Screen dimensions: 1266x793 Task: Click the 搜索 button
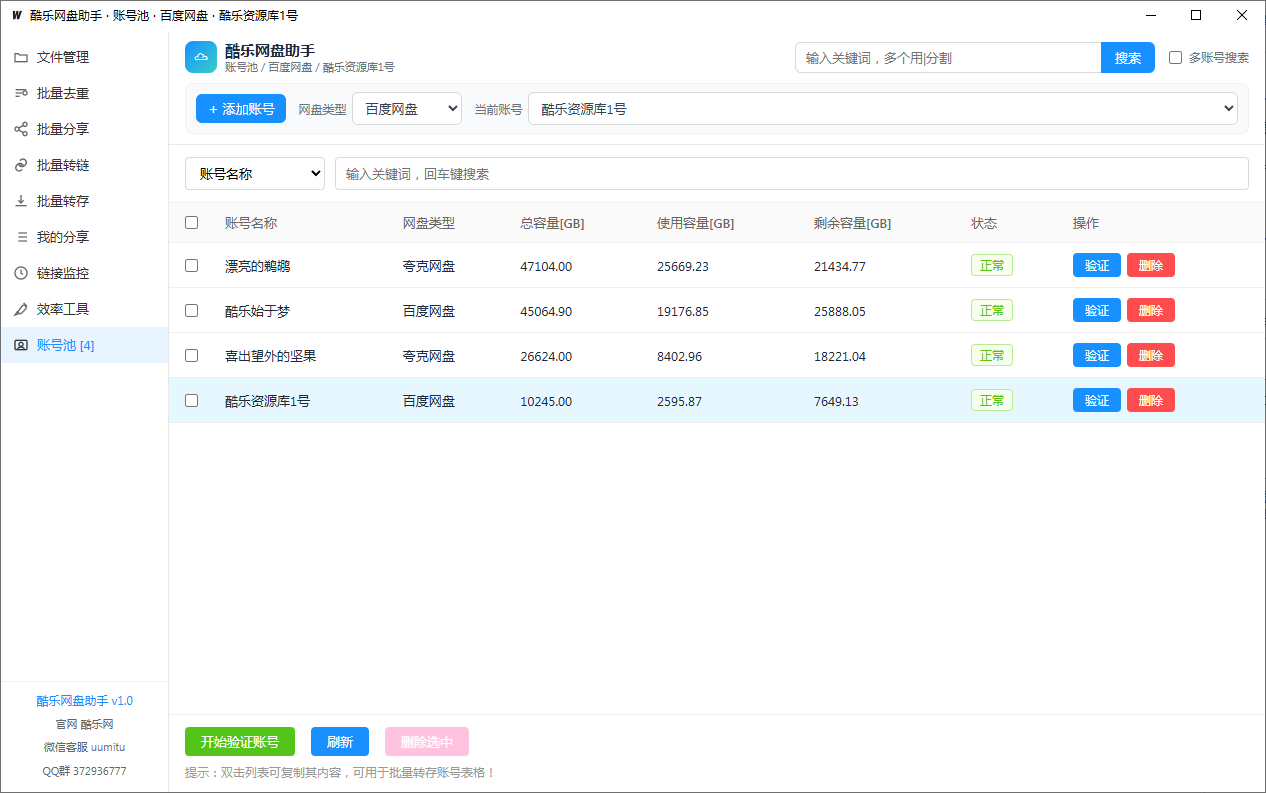[1128, 58]
